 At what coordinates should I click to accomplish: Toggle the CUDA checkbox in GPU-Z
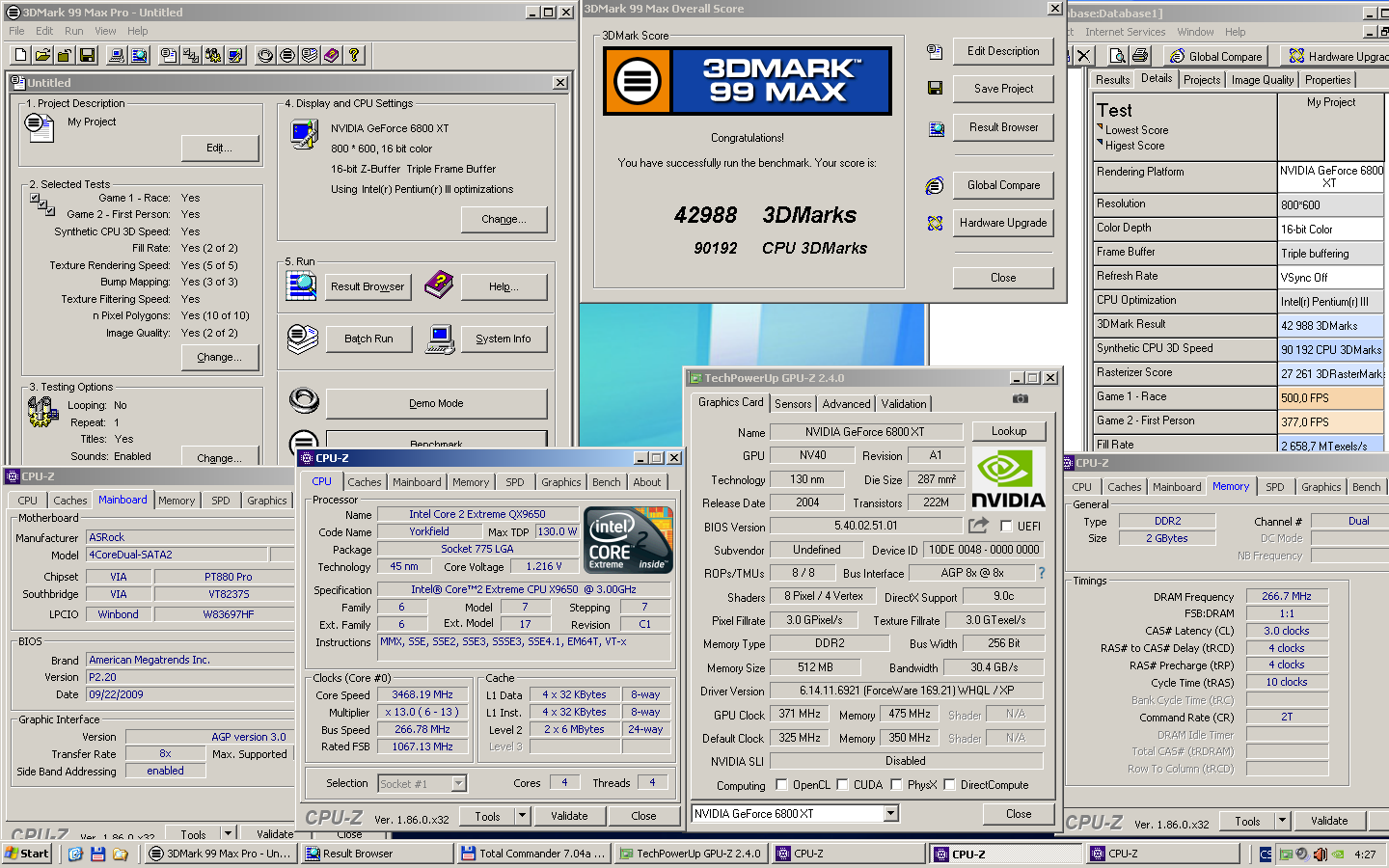click(x=842, y=785)
